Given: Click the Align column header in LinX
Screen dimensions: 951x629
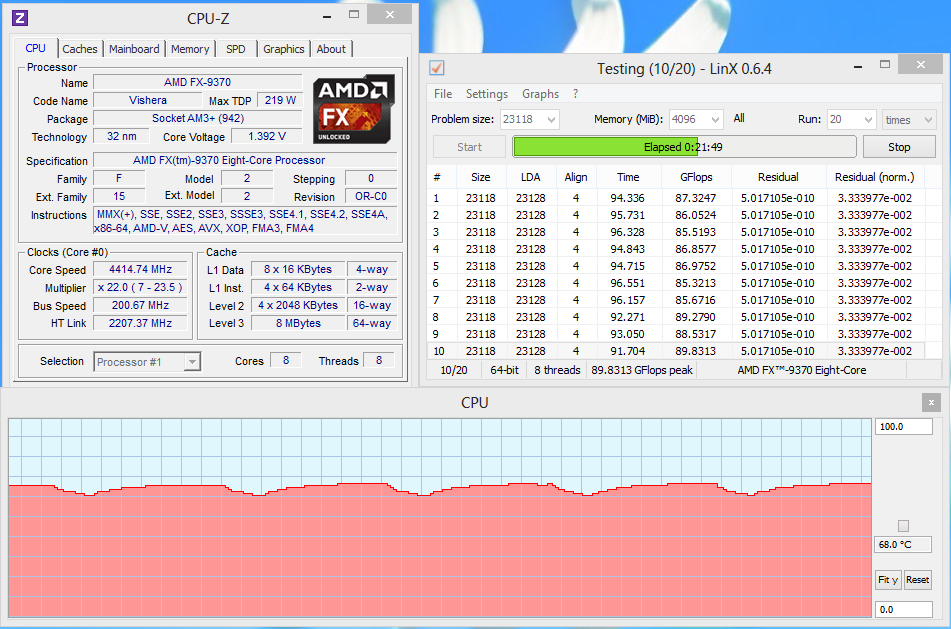Looking at the screenshot, I should coord(576,177).
